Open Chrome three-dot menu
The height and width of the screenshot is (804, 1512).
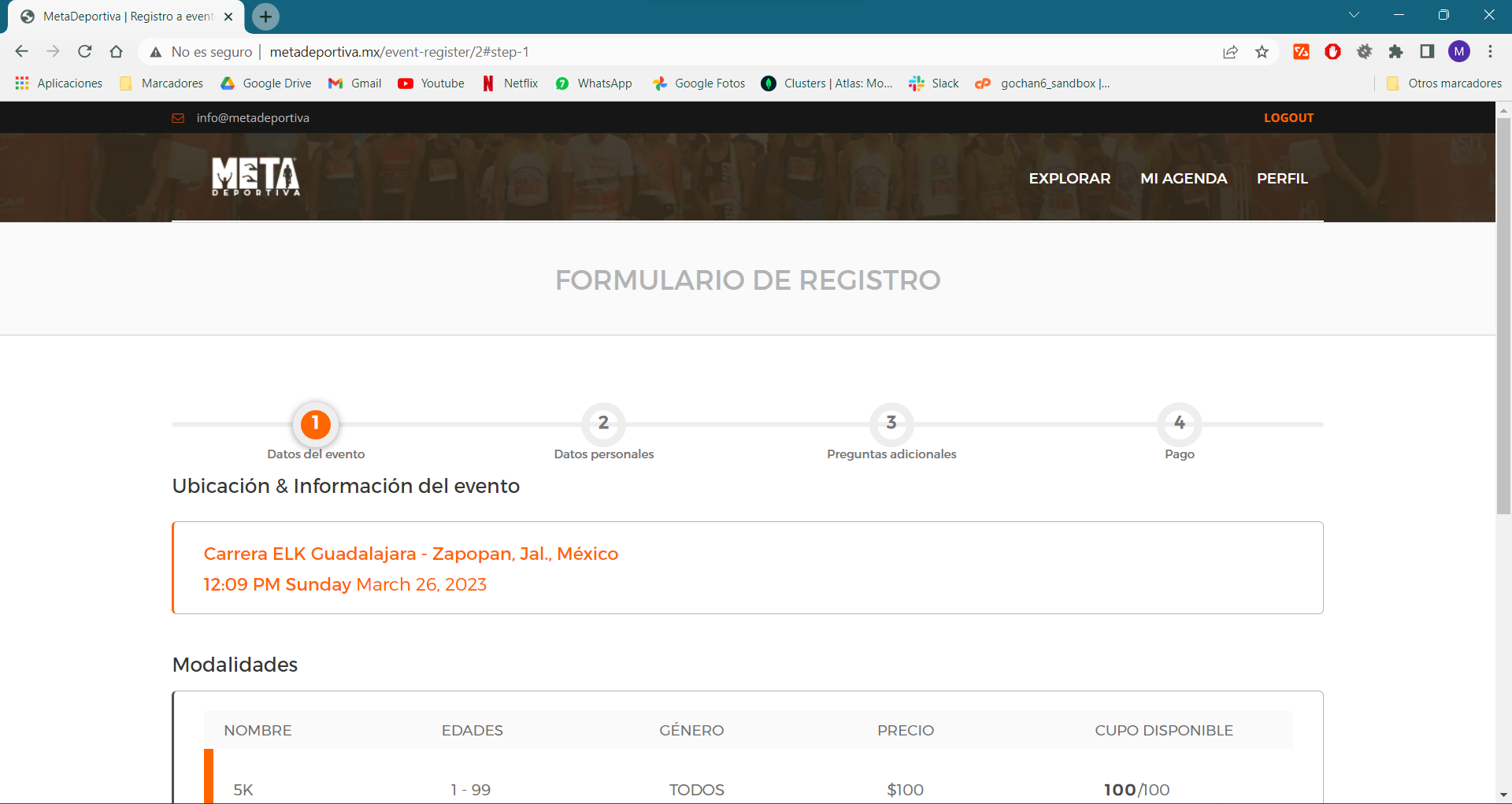[1490, 52]
